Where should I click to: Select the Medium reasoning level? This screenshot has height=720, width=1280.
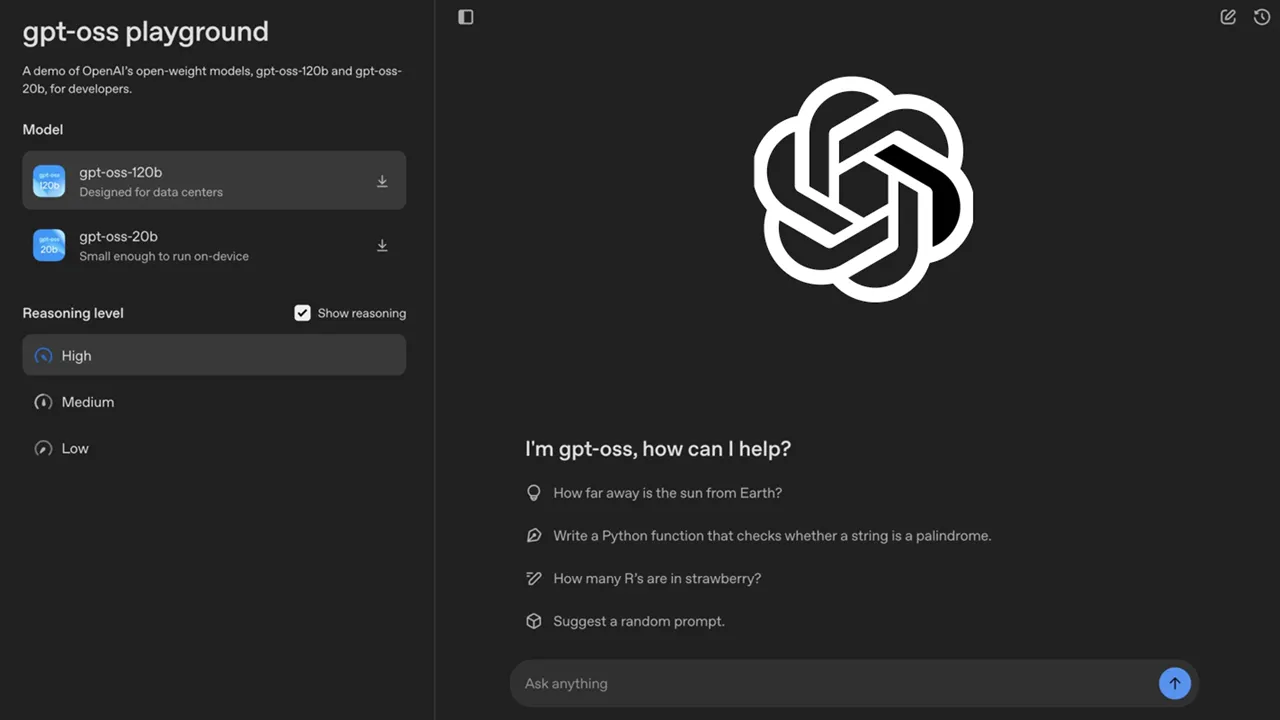pos(88,402)
